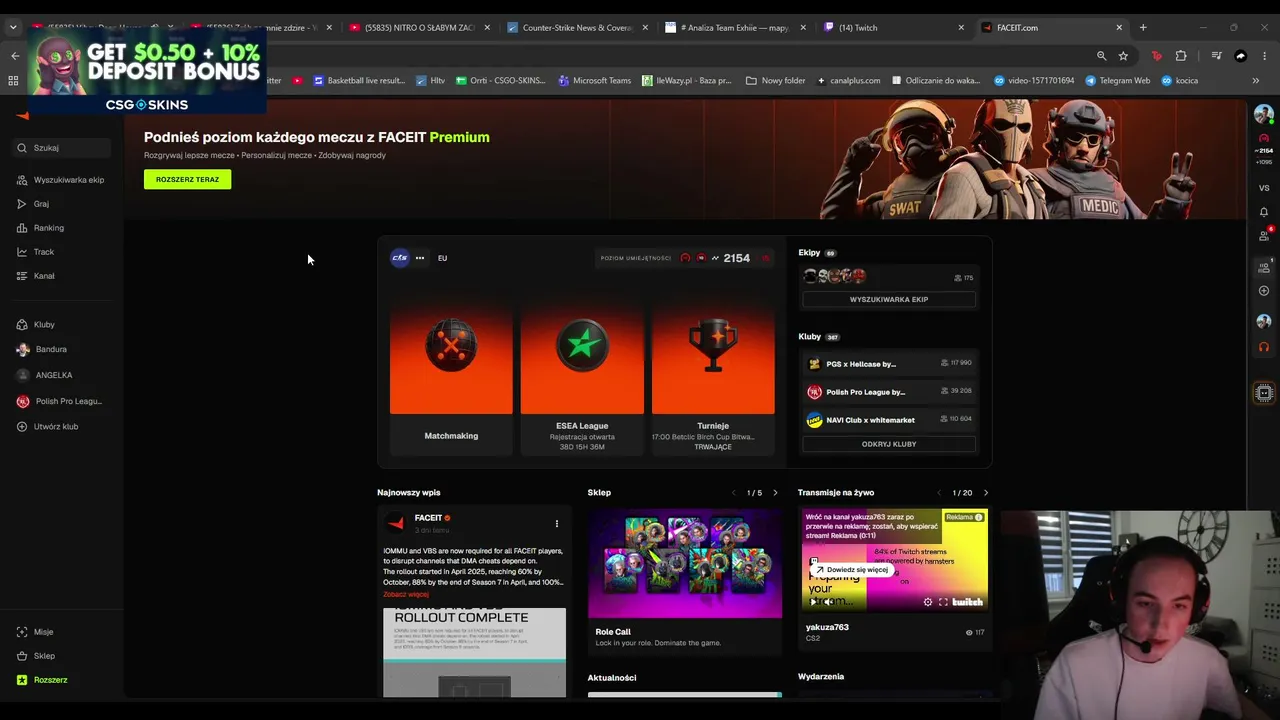
Task: Click the Szukaj search field
Action: (x=62, y=148)
